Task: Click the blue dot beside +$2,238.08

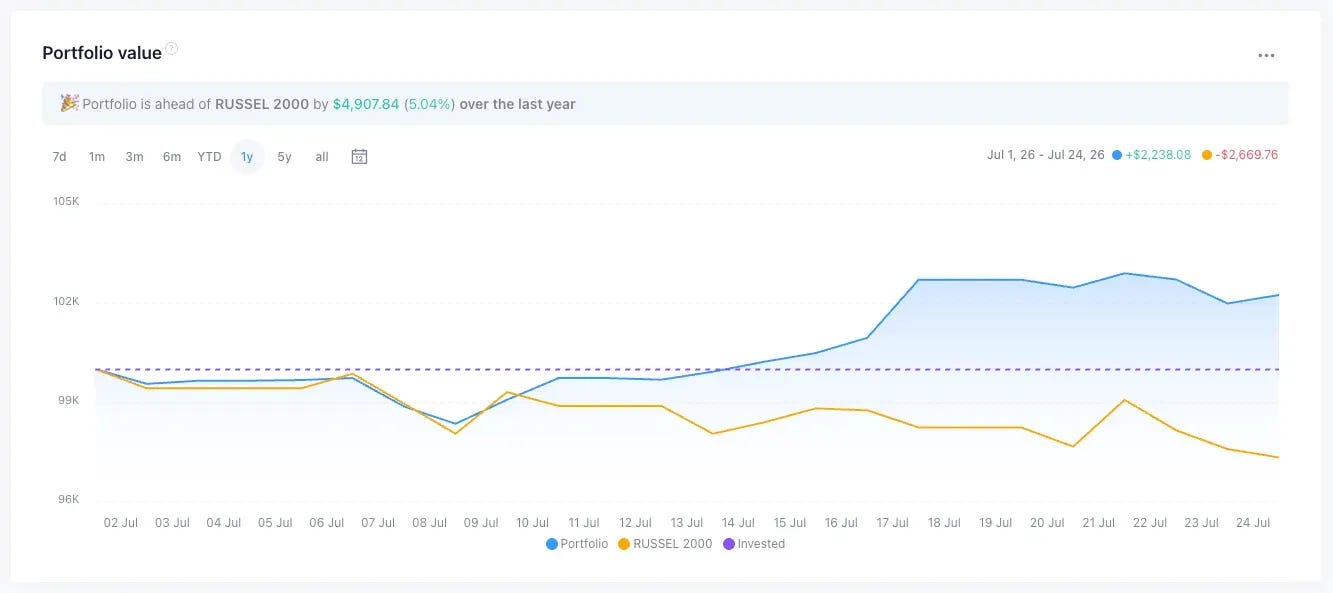Action: (x=1117, y=155)
